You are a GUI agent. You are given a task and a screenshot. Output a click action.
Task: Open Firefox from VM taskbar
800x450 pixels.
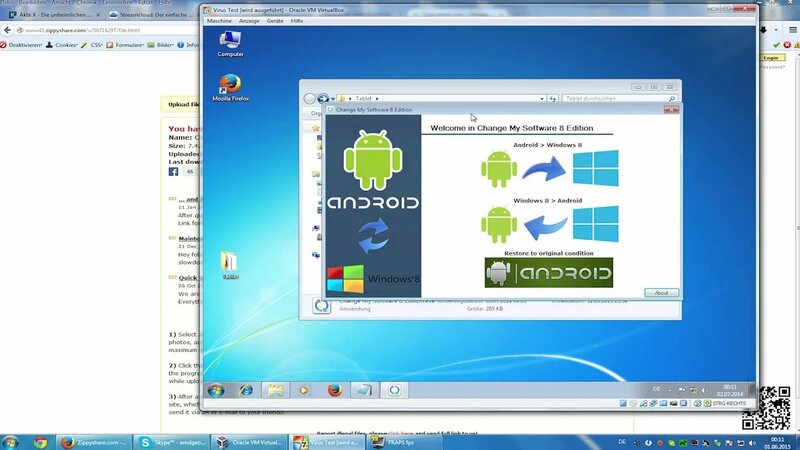335,390
